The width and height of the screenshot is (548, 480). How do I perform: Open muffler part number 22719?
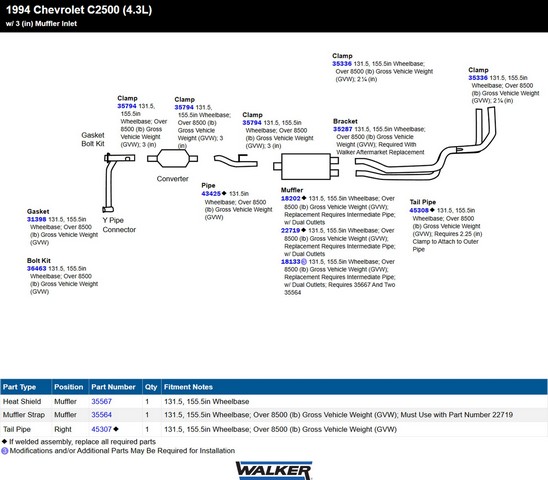[x=290, y=230]
